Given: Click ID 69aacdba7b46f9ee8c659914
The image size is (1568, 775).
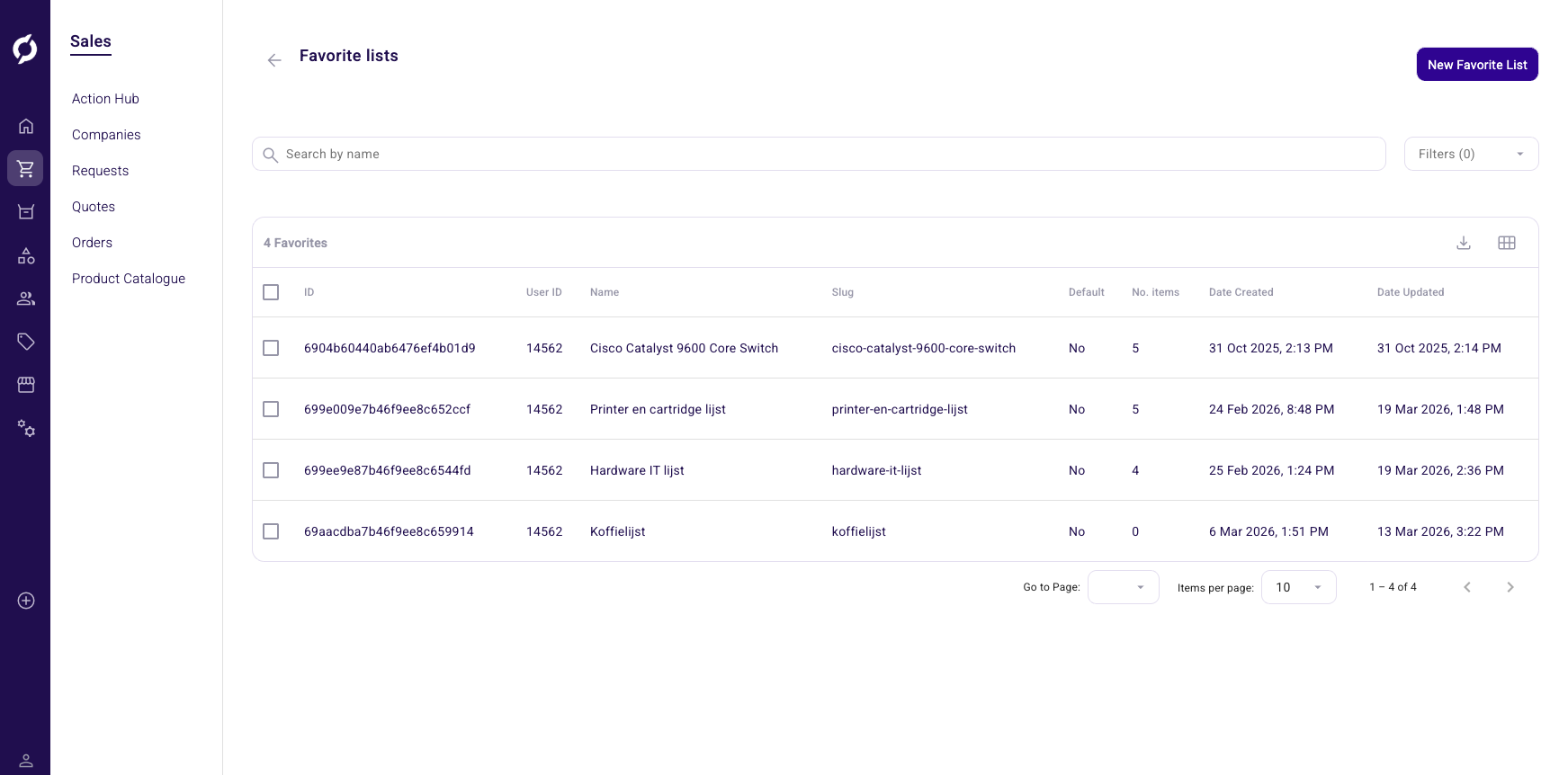Looking at the screenshot, I should (x=389, y=531).
